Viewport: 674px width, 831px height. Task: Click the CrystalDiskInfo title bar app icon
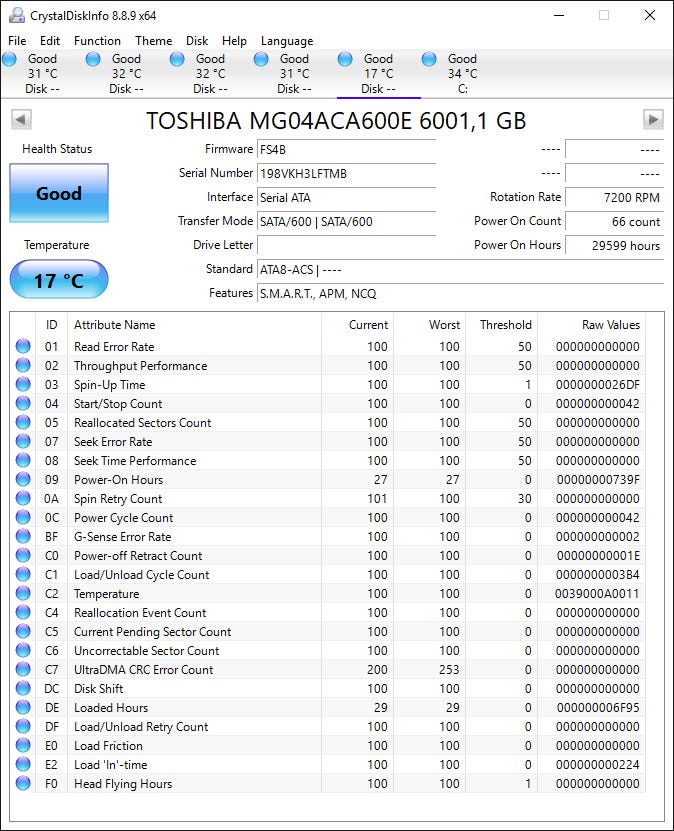pyautogui.click(x=17, y=15)
